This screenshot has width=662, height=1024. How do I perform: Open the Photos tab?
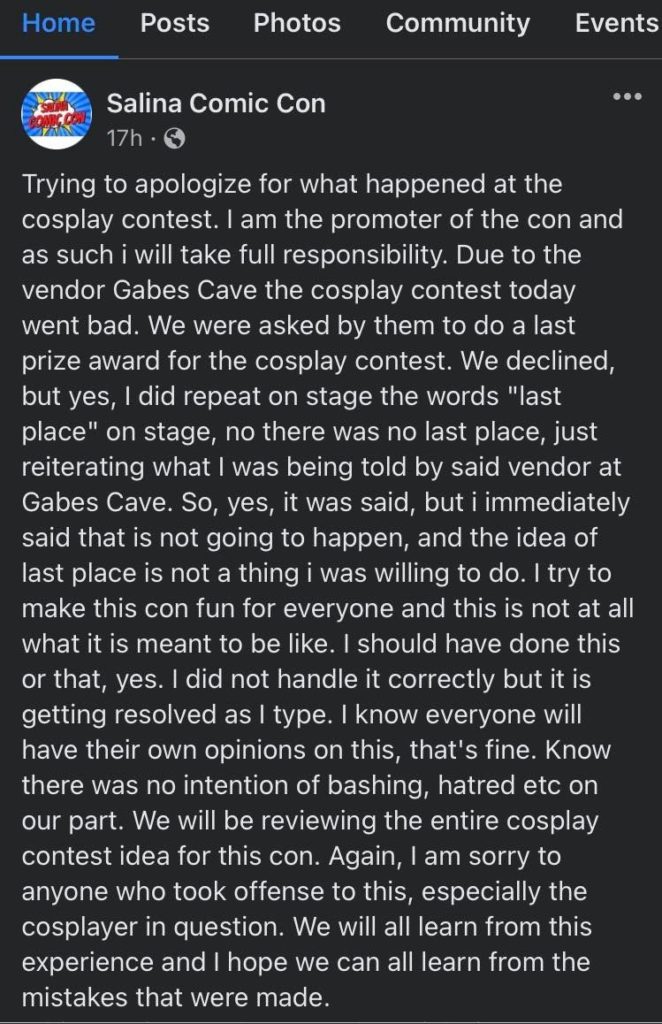tap(297, 23)
